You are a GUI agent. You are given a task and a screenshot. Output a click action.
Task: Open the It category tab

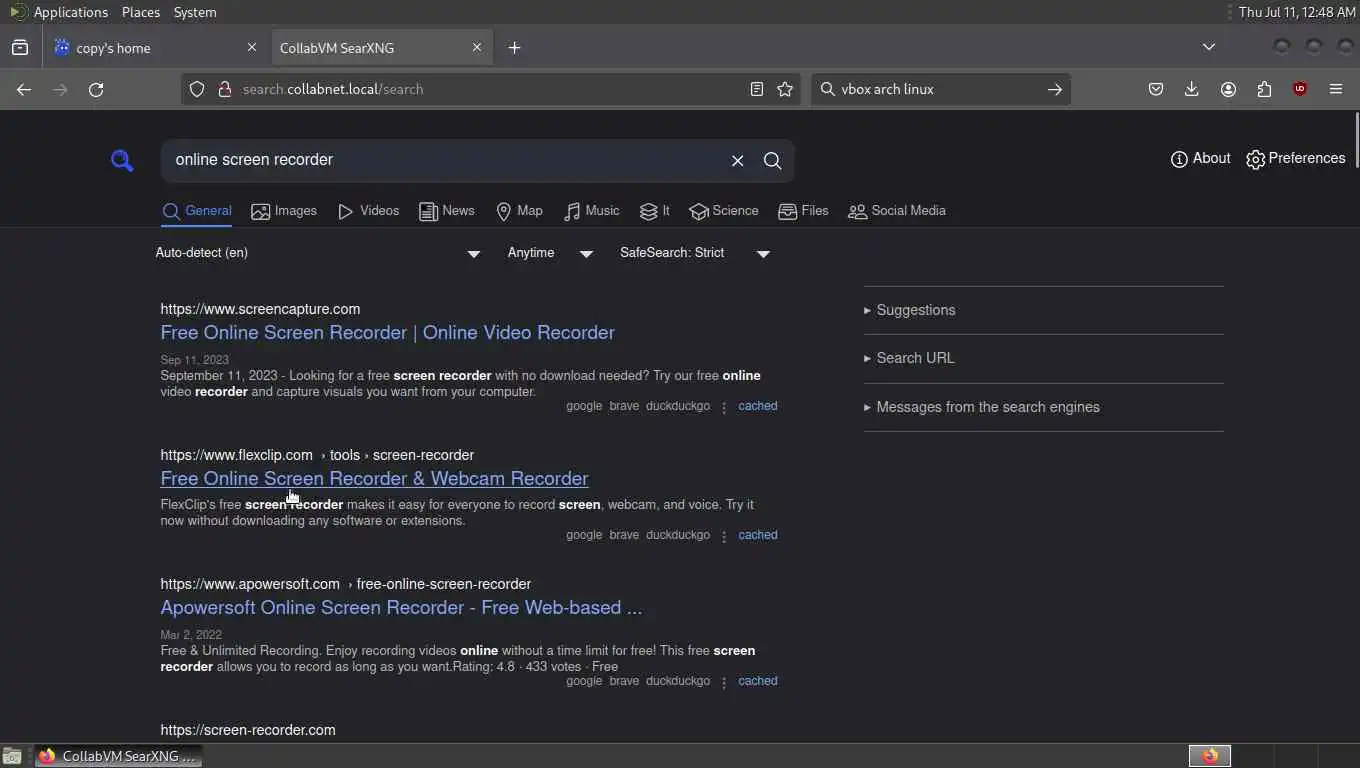click(654, 211)
